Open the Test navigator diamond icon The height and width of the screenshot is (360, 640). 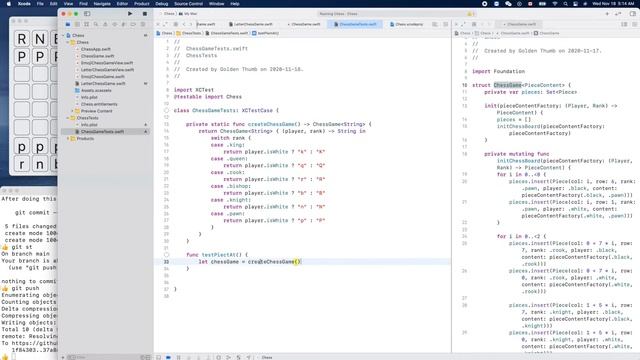[115, 24]
